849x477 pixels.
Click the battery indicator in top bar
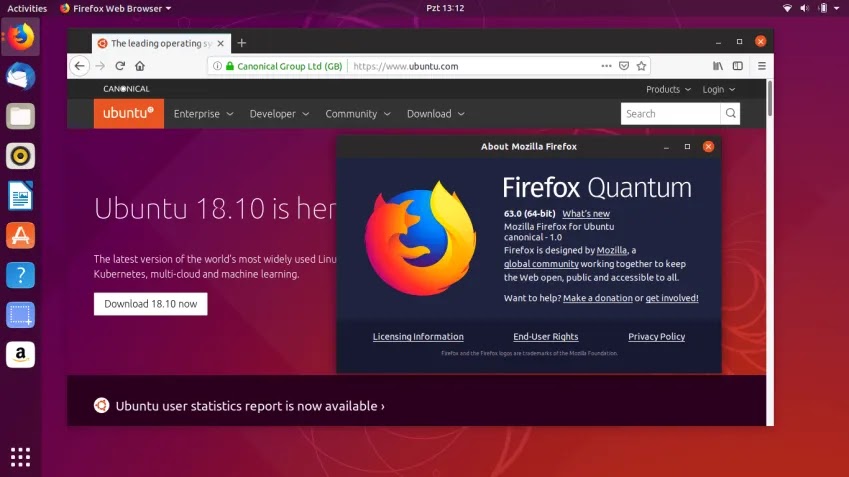tap(823, 8)
